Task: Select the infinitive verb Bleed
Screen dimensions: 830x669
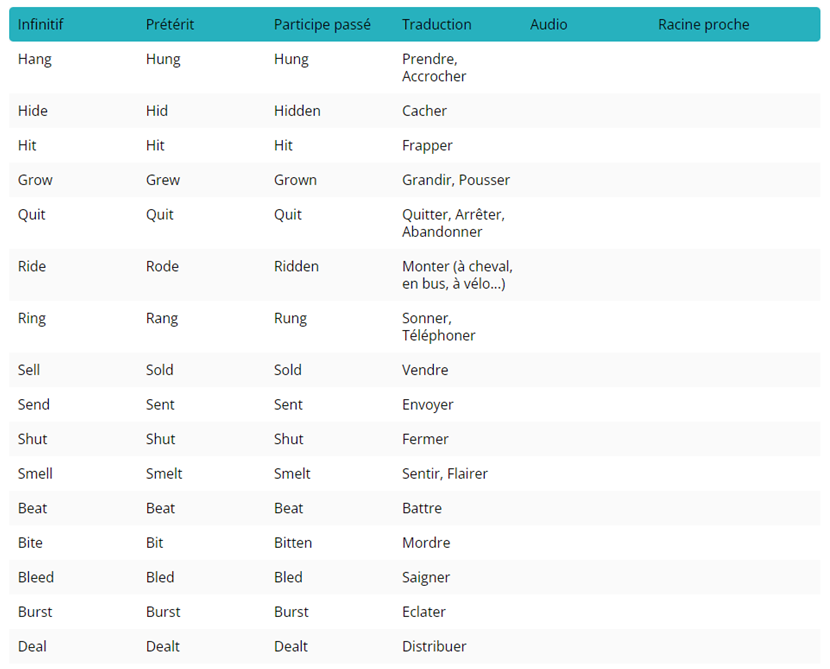Action: (x=36, y=578)
